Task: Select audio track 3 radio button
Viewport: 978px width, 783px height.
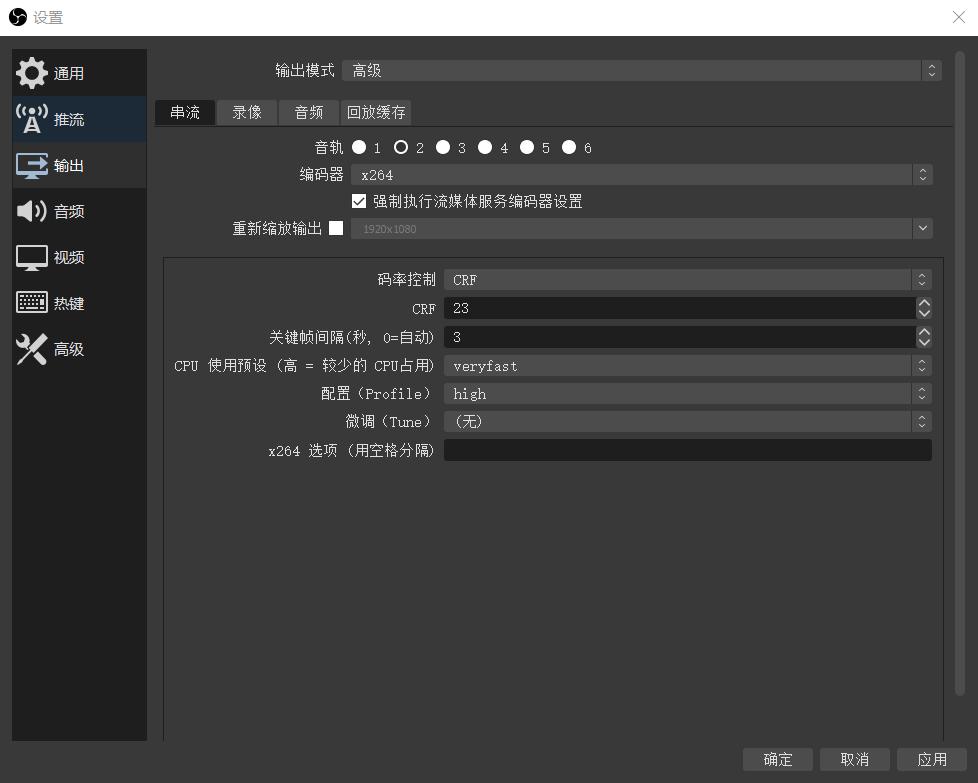Action: tap(443, 147)
